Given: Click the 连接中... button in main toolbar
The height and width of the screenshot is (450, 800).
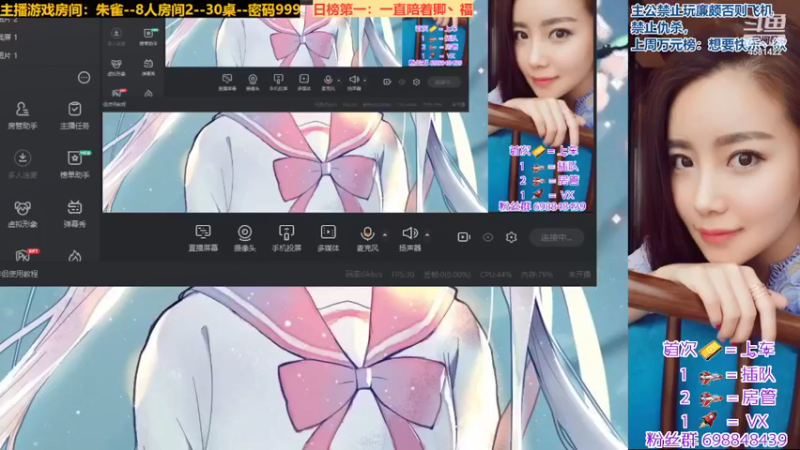Looking at the screenshot, I should (556, 237).
